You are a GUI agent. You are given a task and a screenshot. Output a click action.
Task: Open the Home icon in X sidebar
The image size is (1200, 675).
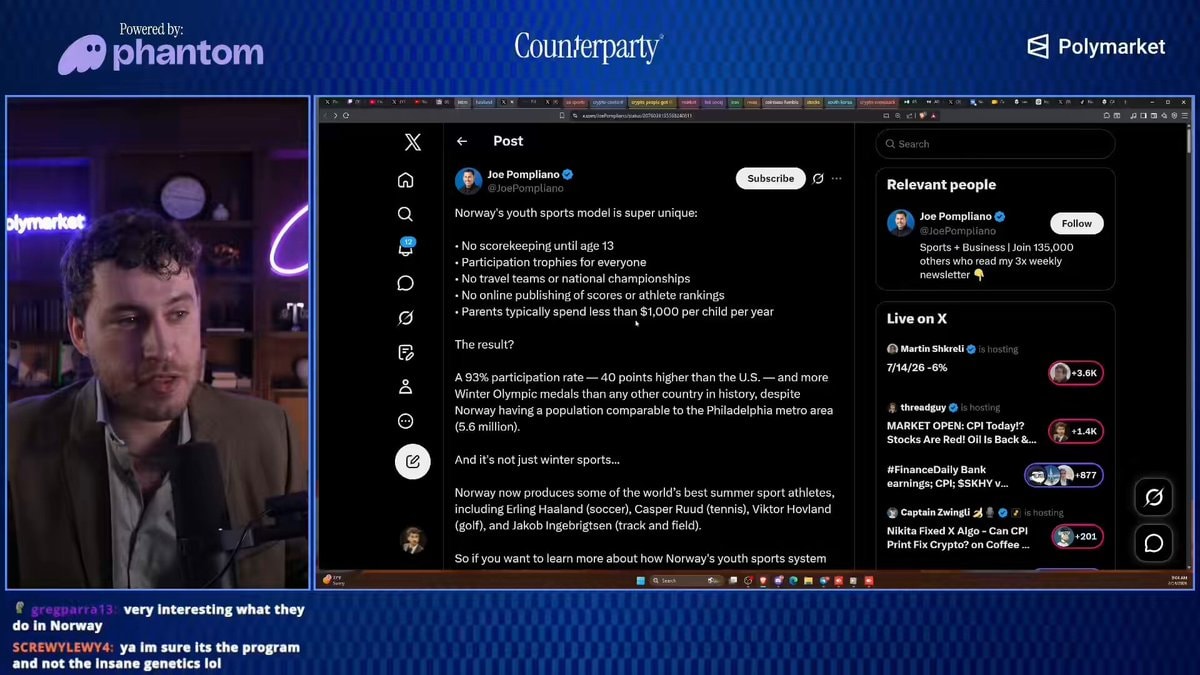point(405,180)
